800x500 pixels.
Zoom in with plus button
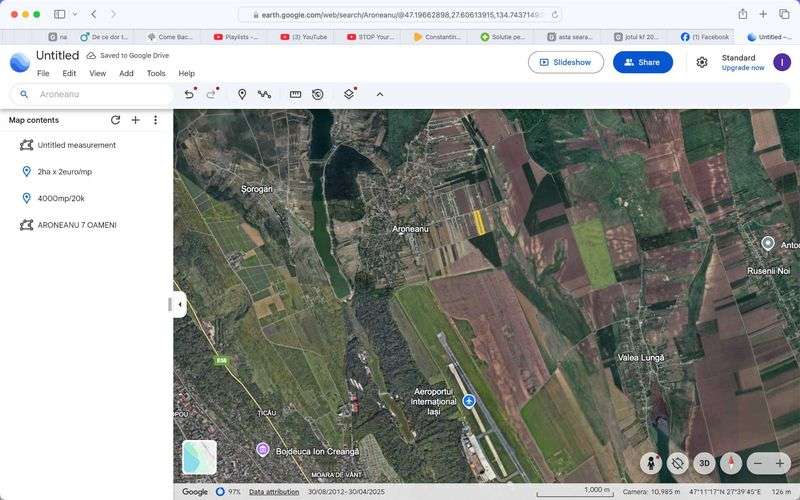pos(780,463)
